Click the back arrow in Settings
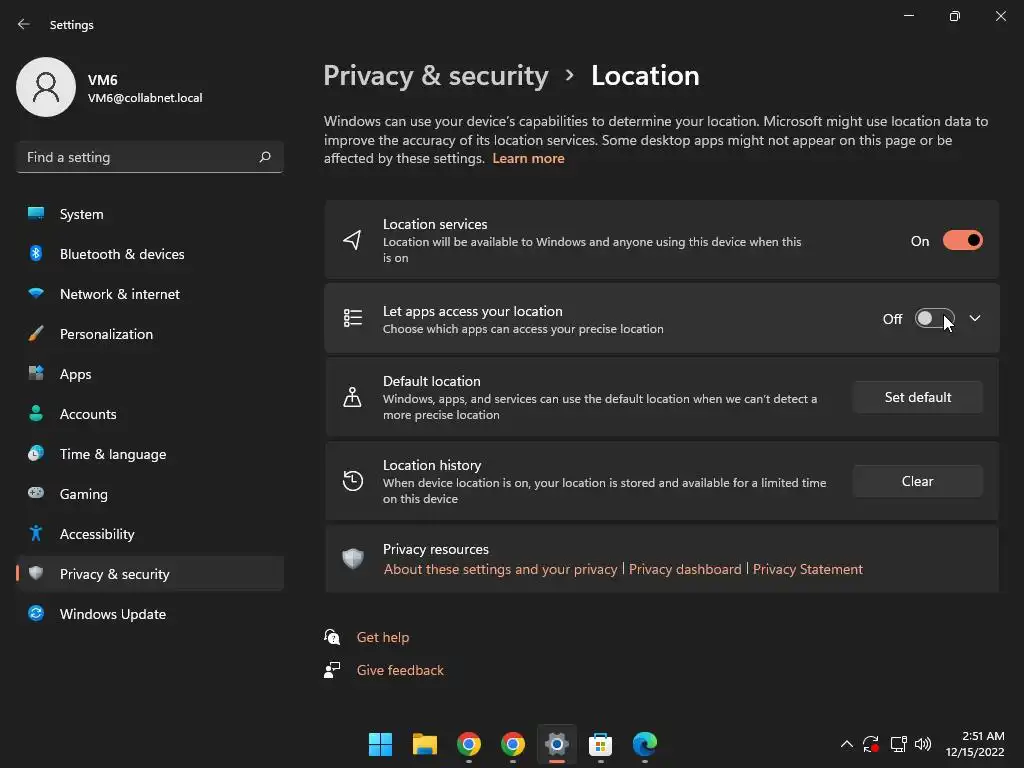The image size is (1024, 768). [24, 24]
